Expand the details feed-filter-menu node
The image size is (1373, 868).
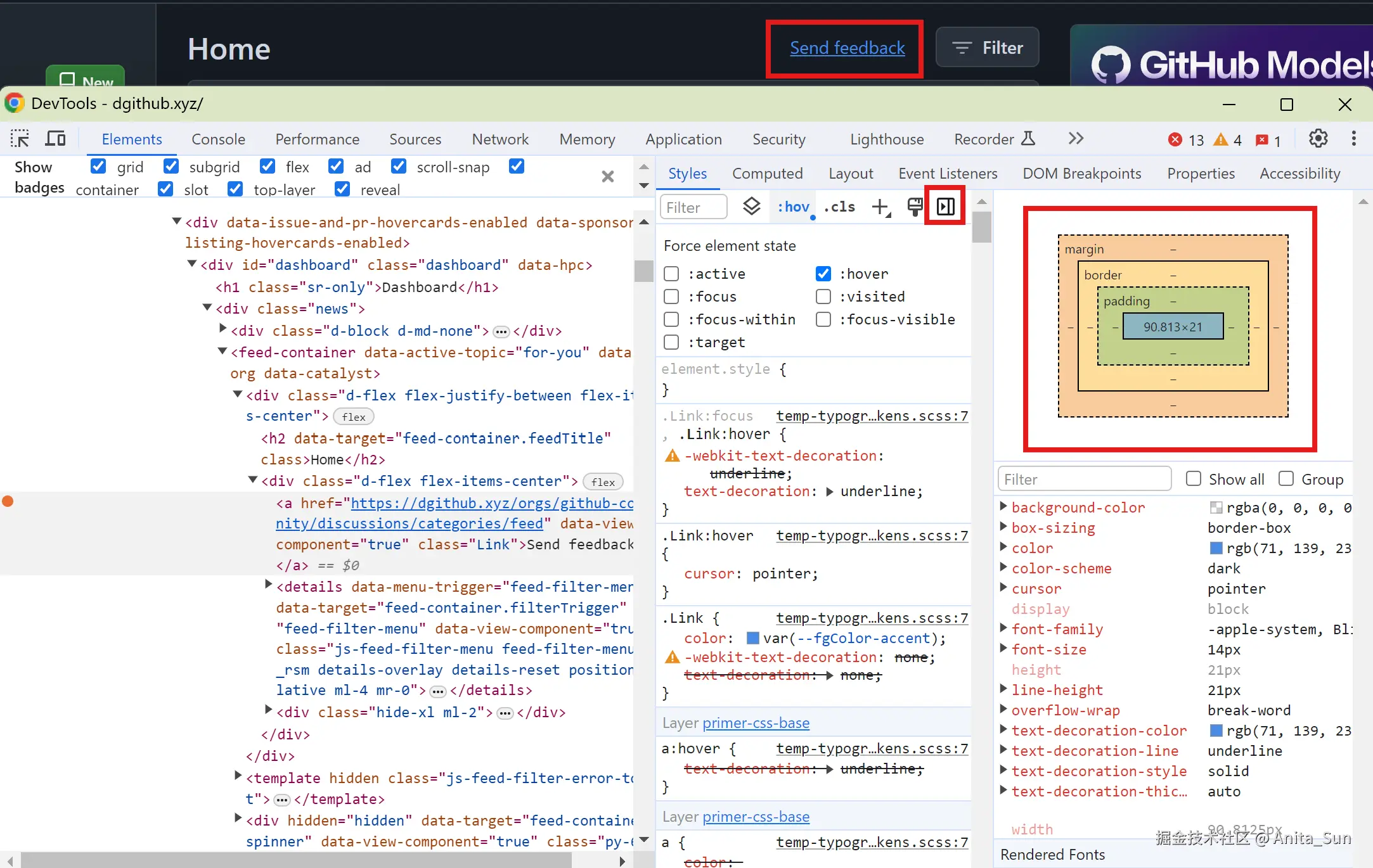click(x=268, y=585)
